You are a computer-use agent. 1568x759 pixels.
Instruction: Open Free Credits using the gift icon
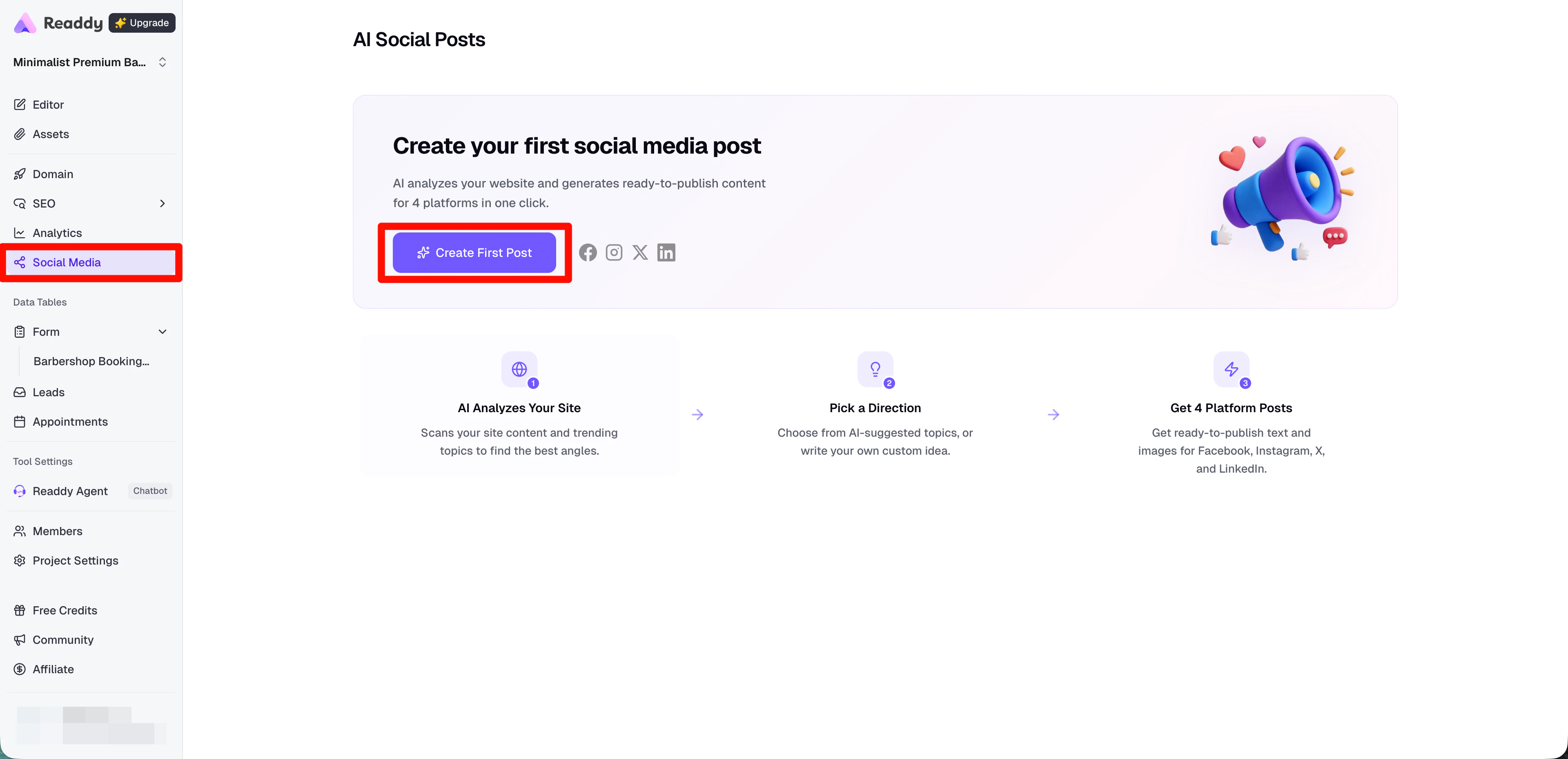click(x=20, y=610)
